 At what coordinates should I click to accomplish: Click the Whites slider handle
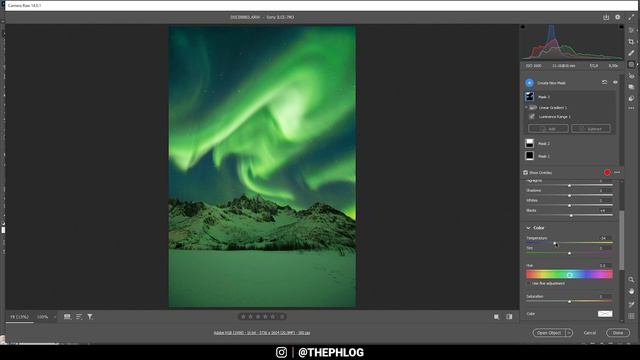[569, 205]
